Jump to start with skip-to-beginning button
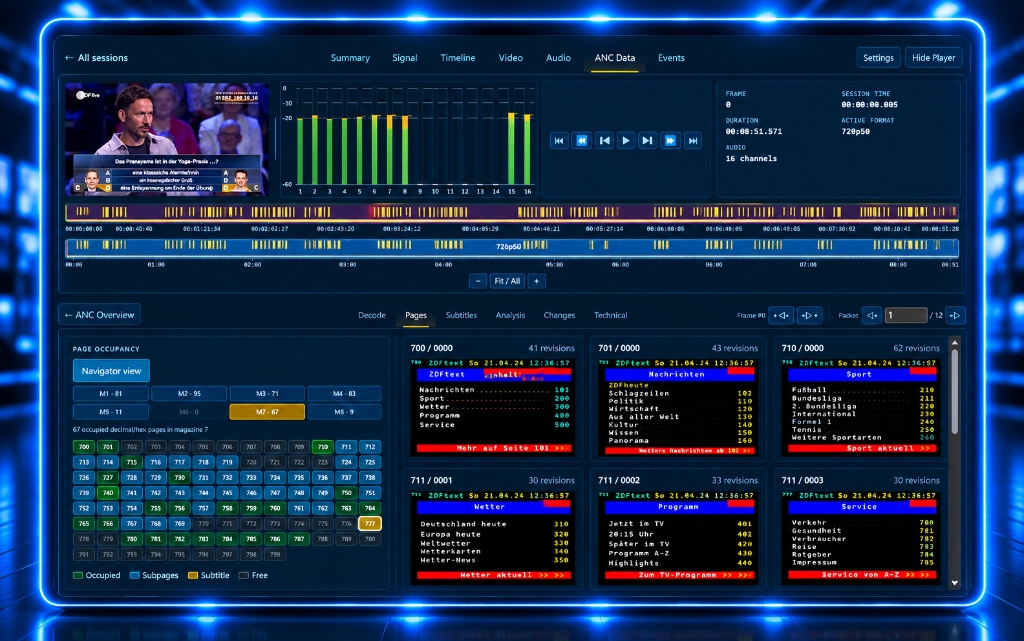The image size is (1024, 641). tap(559, 140)
